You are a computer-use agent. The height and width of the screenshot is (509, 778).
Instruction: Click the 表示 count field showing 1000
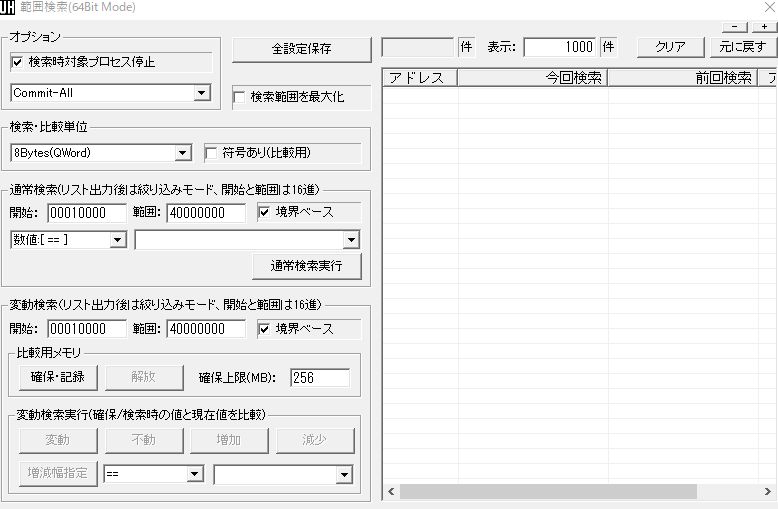coord(560,48)
